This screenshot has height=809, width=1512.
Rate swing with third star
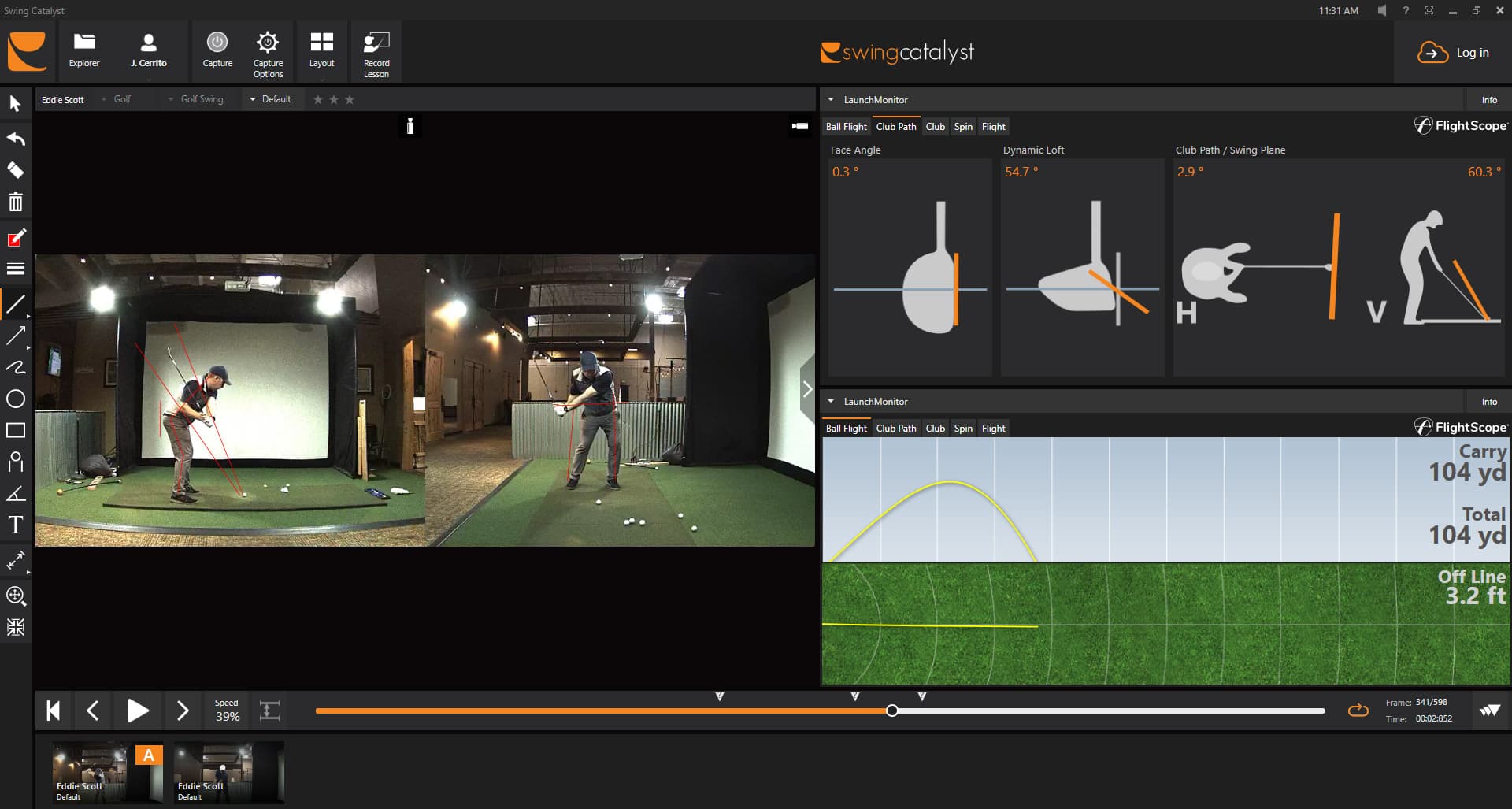click(x=350, y=99)
